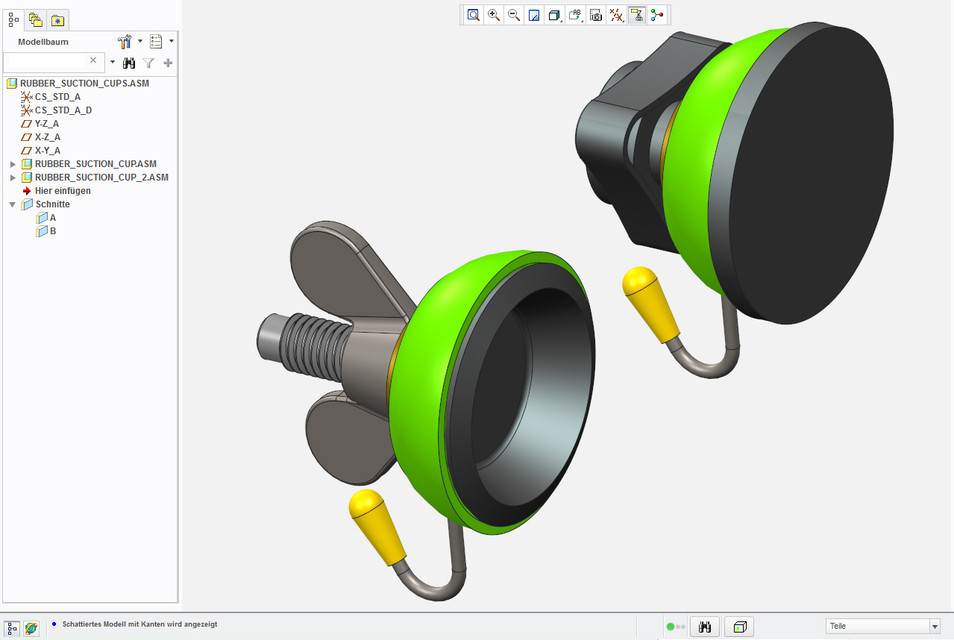
Task: Click the Repaint view icon
Action: (x=533, y=14)
